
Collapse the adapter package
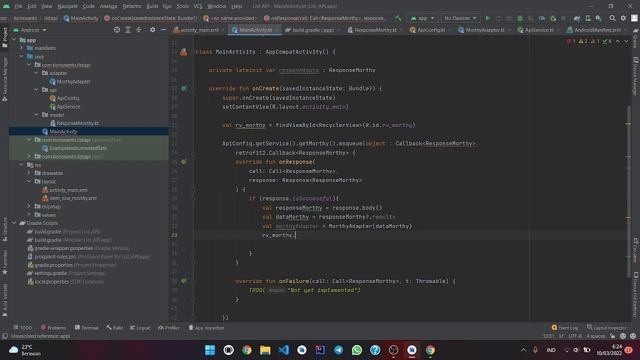click(x=37, y=73)
